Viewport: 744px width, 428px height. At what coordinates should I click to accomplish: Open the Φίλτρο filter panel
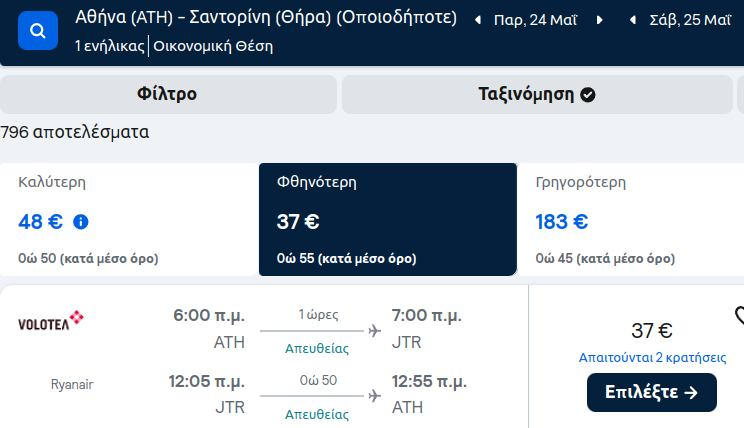pos(167,94)
